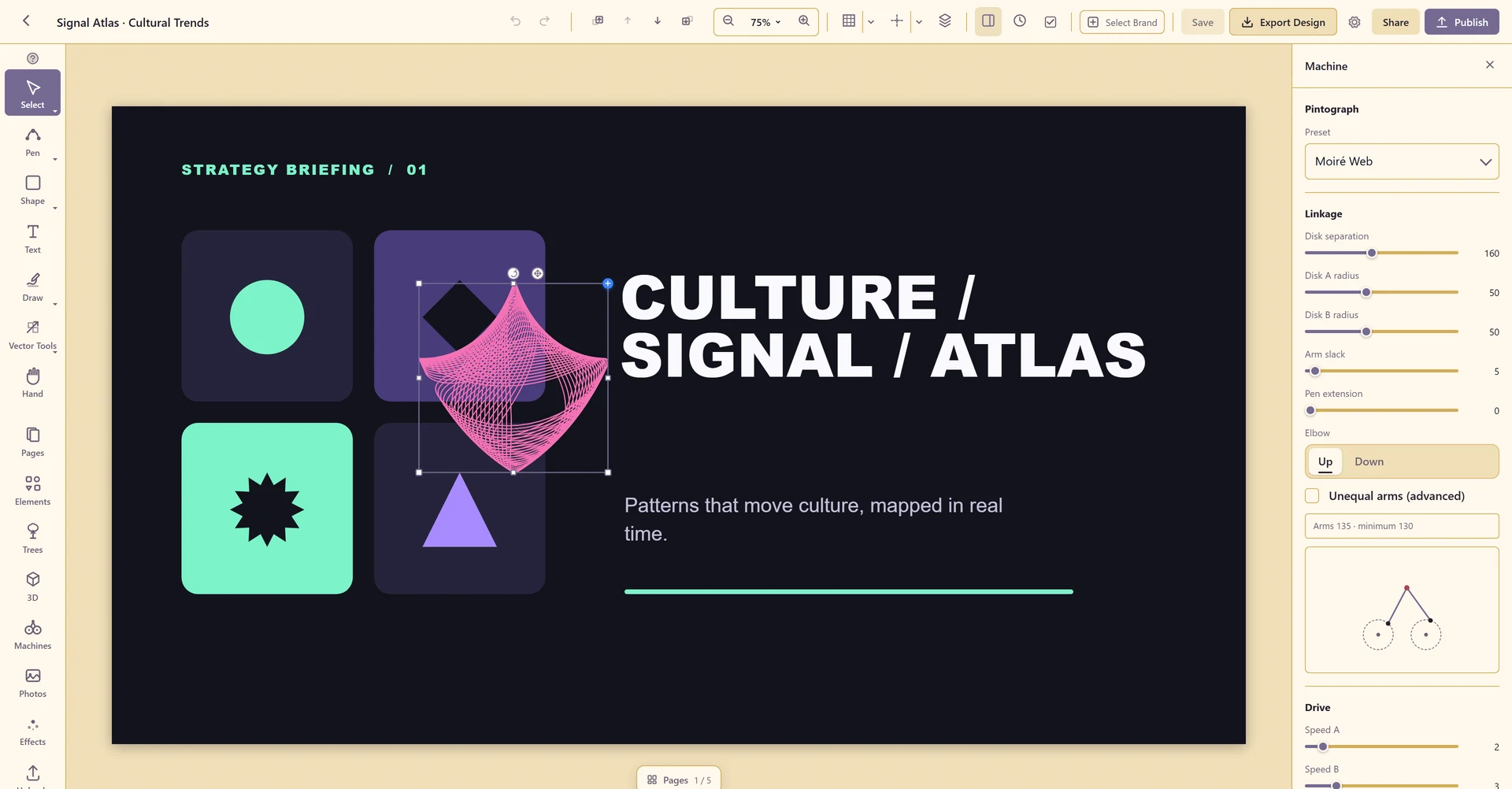Open the Photos panel
1512x789 pixels.
click(32, 683)
